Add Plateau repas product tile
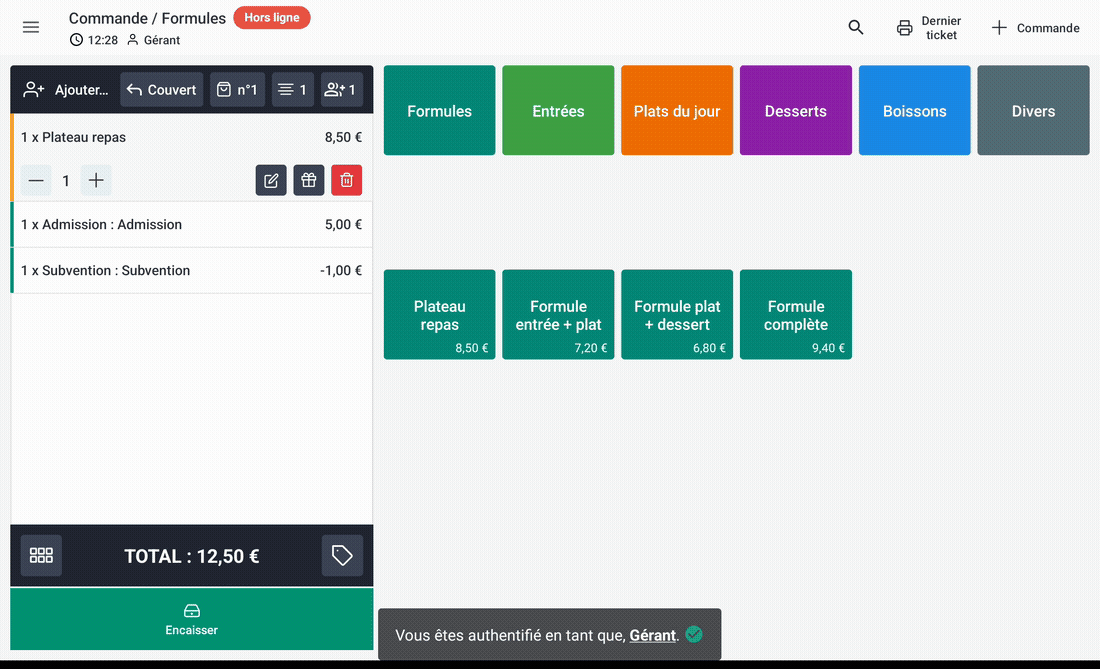 click(439, 314)
